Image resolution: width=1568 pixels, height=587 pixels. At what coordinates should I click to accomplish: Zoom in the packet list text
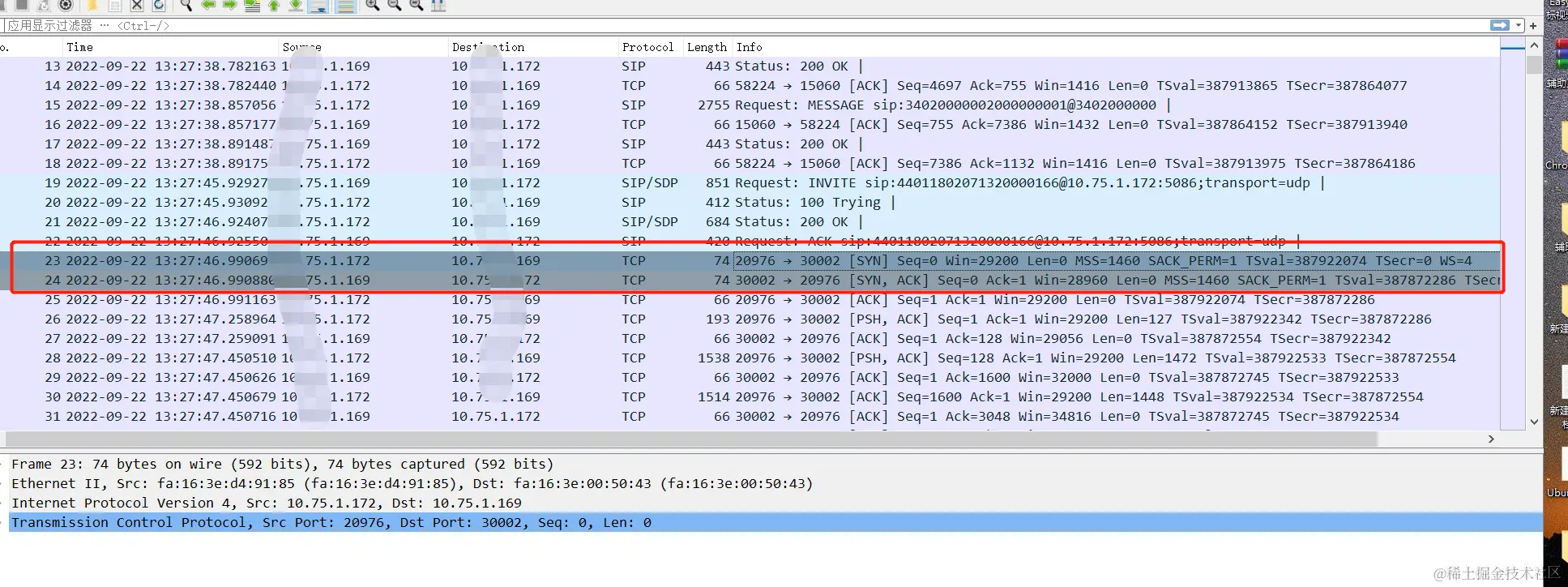(373, 5)
